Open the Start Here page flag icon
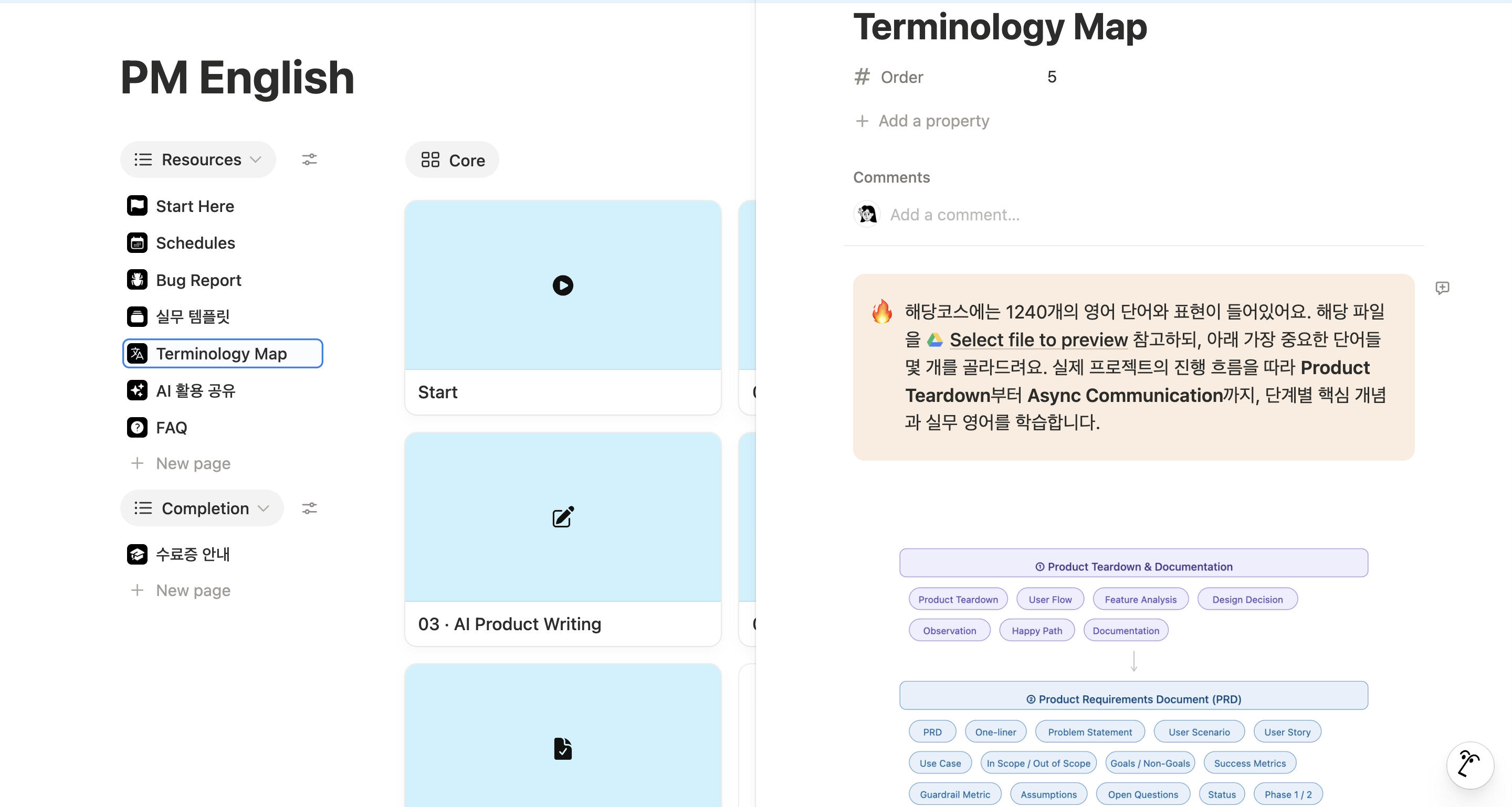 (x=136, y=206)
